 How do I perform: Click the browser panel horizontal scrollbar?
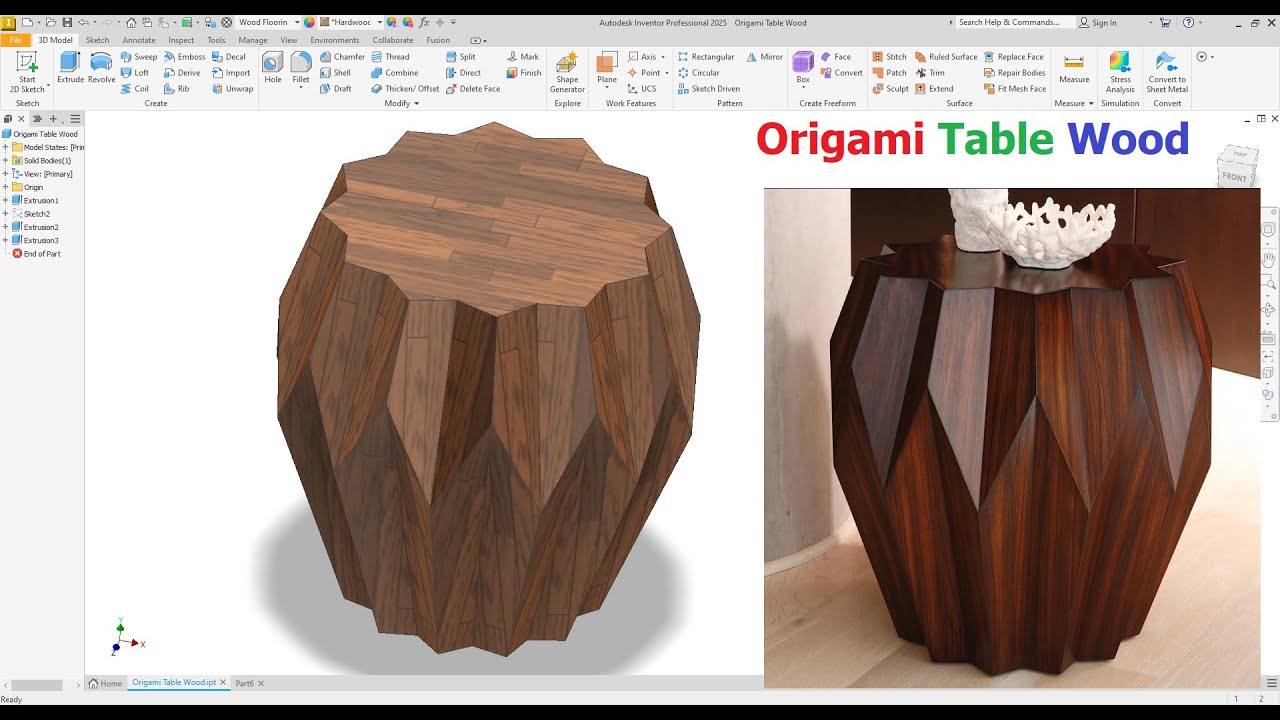pos(37,685)
